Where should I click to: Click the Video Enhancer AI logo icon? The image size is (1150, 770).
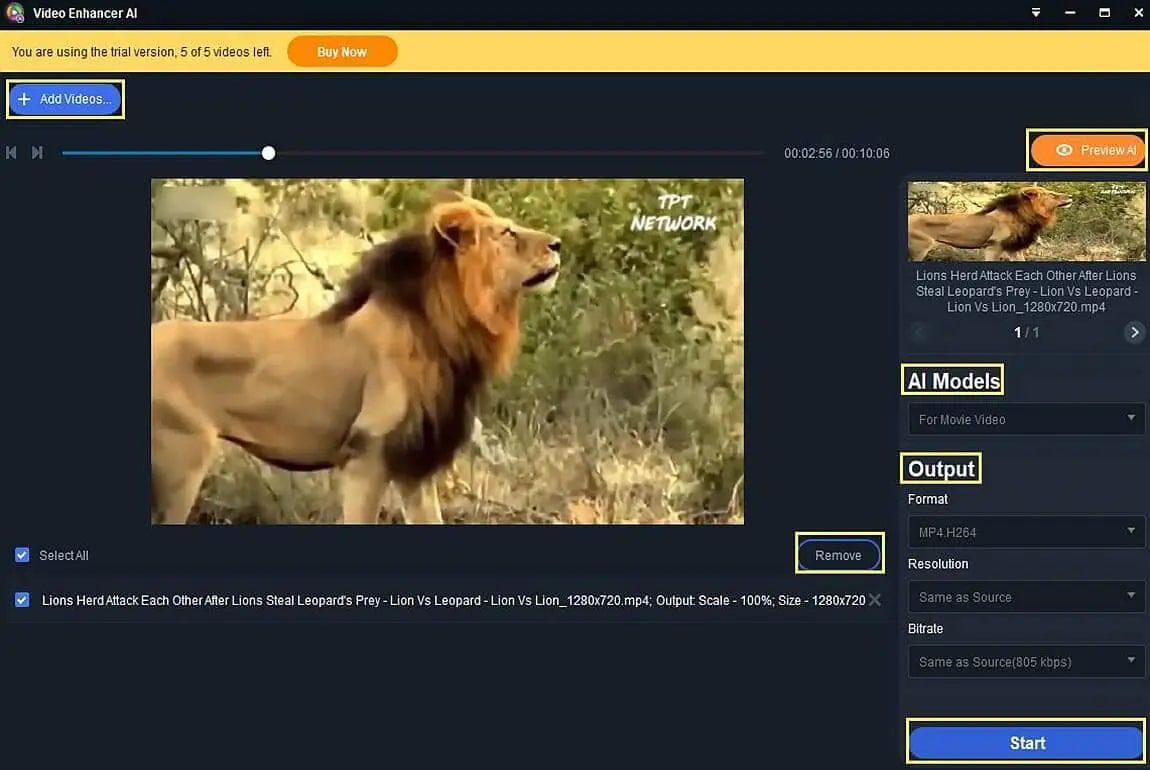coord(13,12)
